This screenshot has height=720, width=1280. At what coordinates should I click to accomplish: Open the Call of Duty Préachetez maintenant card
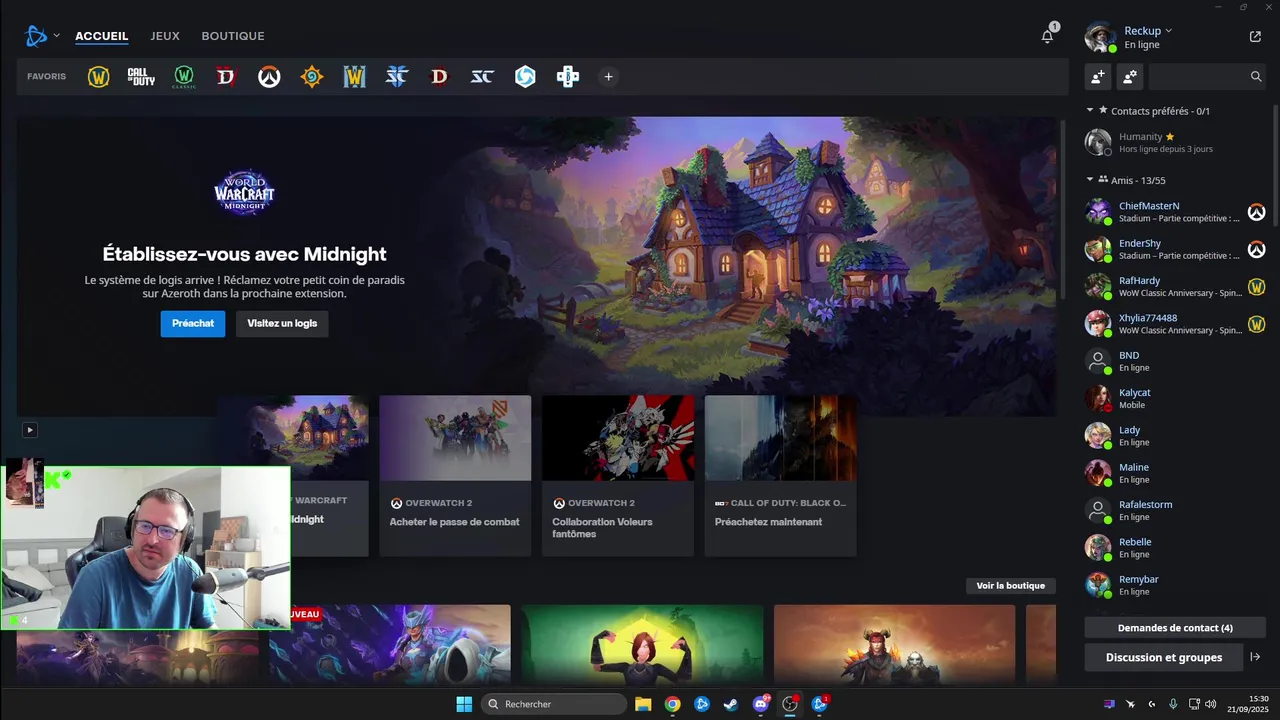(781, 476)
